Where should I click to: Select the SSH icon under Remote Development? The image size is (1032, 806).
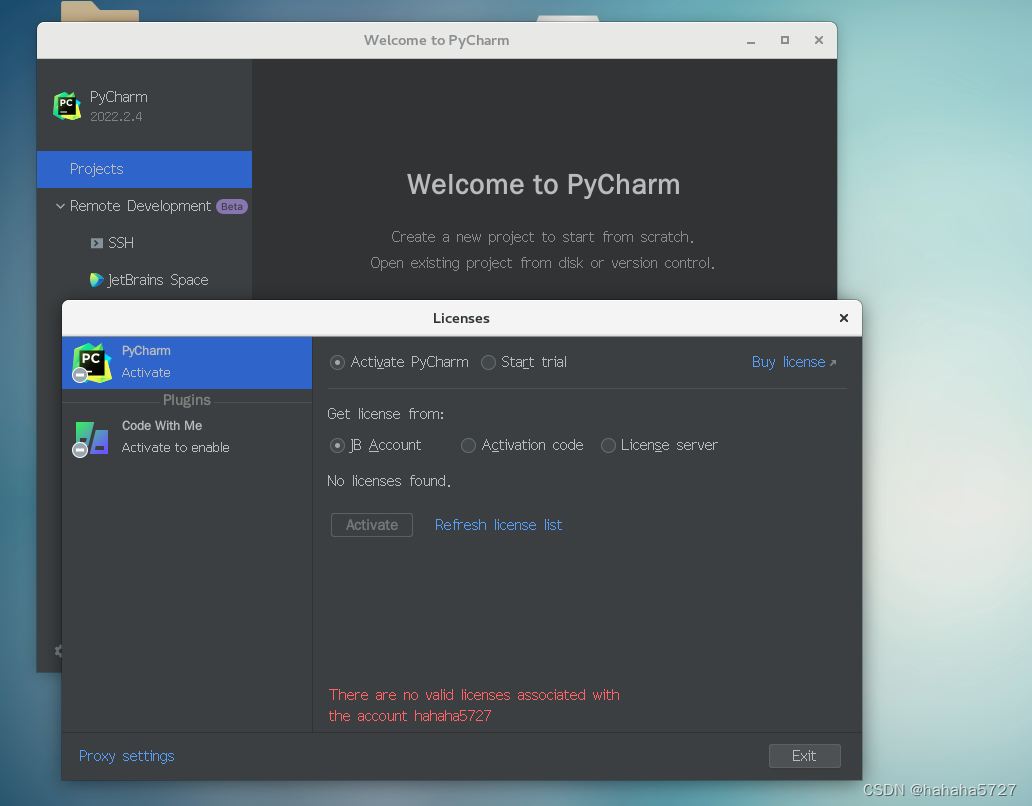click(x=95, y=242)
